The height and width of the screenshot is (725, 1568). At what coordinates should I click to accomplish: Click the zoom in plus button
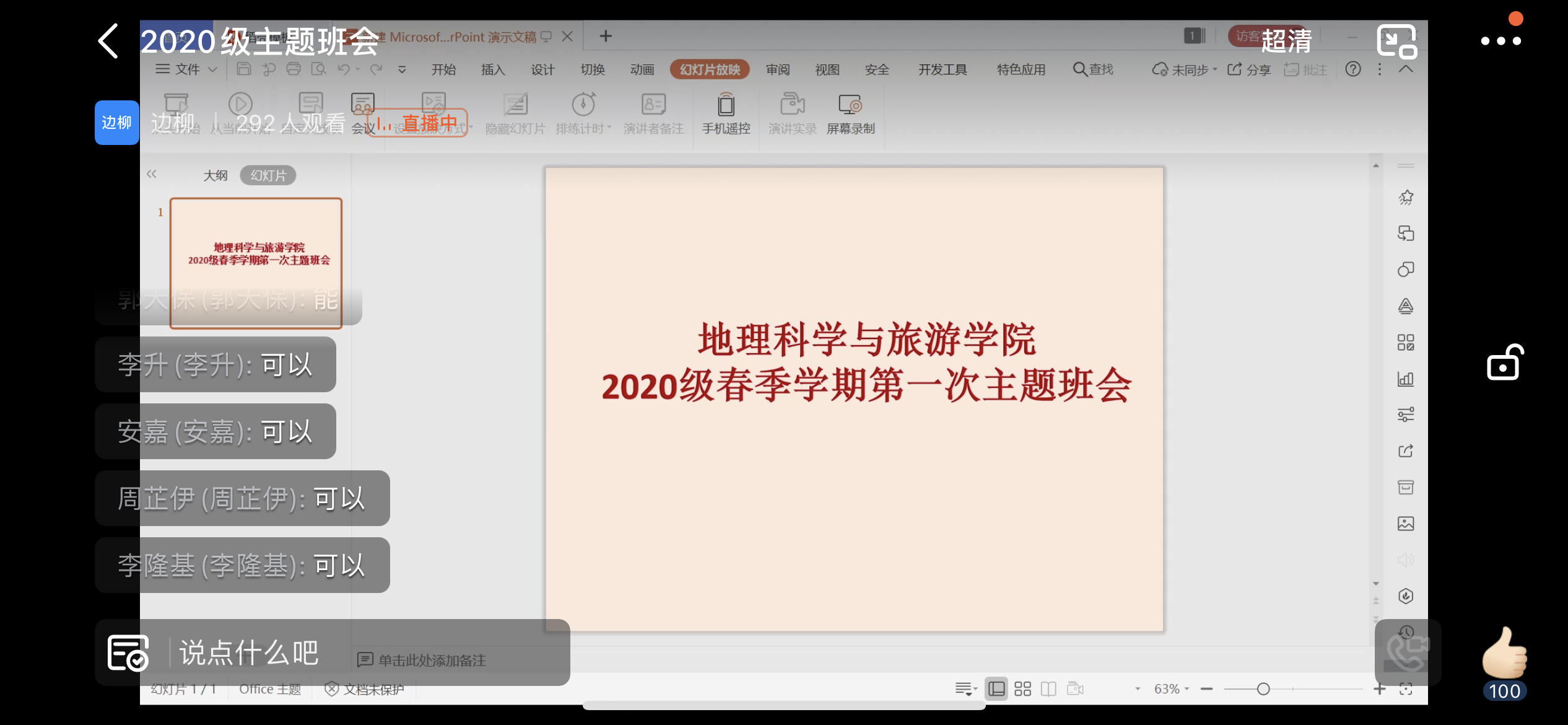(1380, 689)
